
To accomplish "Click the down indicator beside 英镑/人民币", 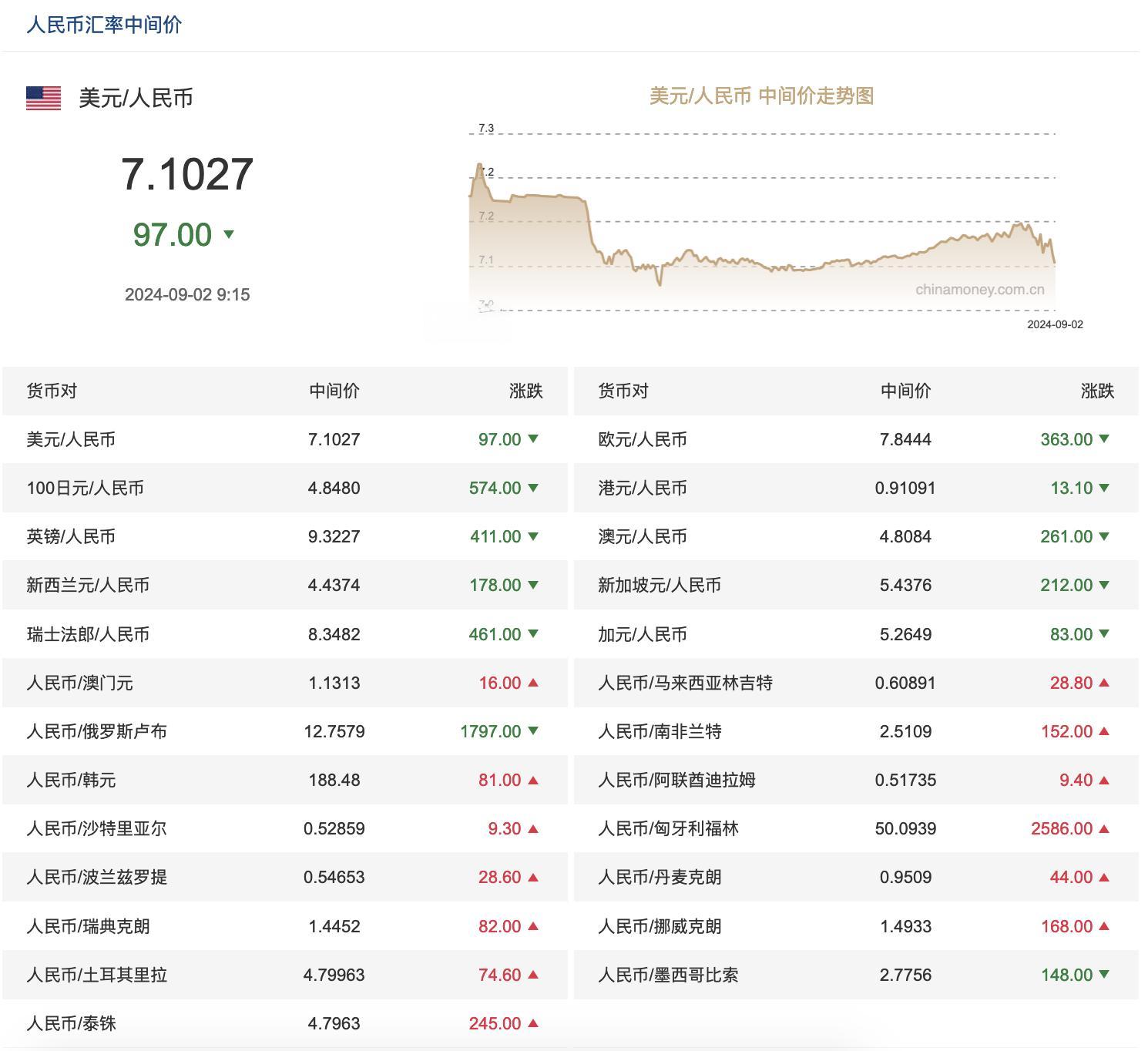I will click(x=533, y=536).
